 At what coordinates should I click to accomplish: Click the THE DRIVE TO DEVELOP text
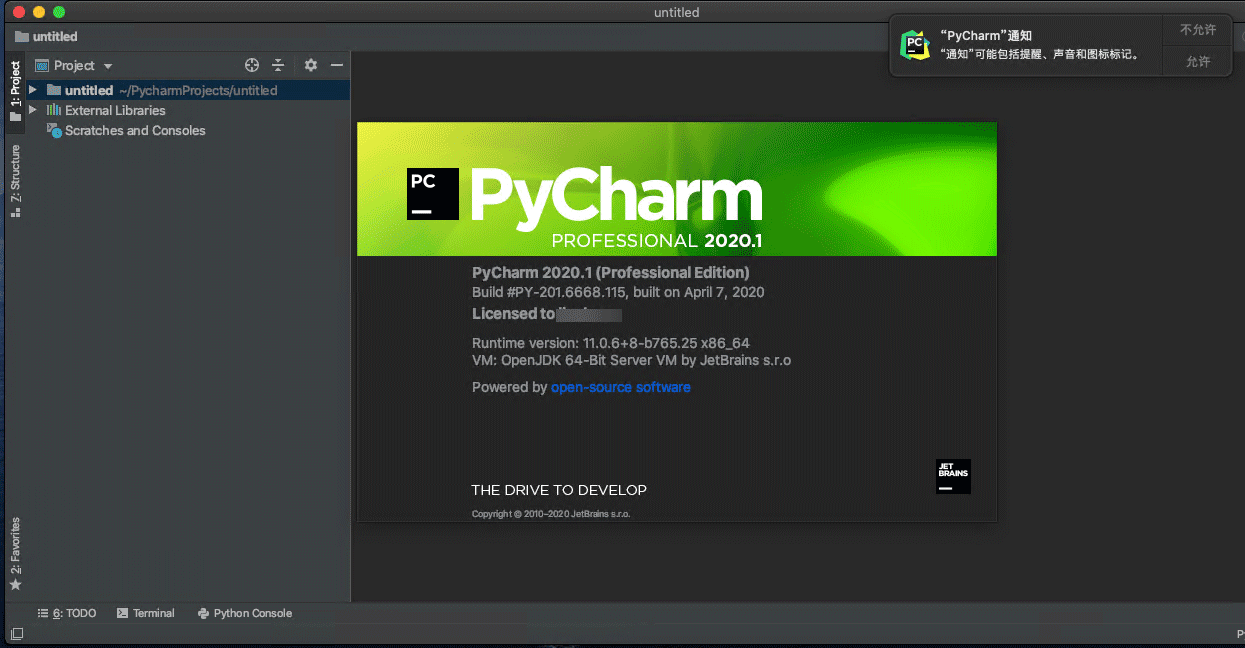coord(559,490)
